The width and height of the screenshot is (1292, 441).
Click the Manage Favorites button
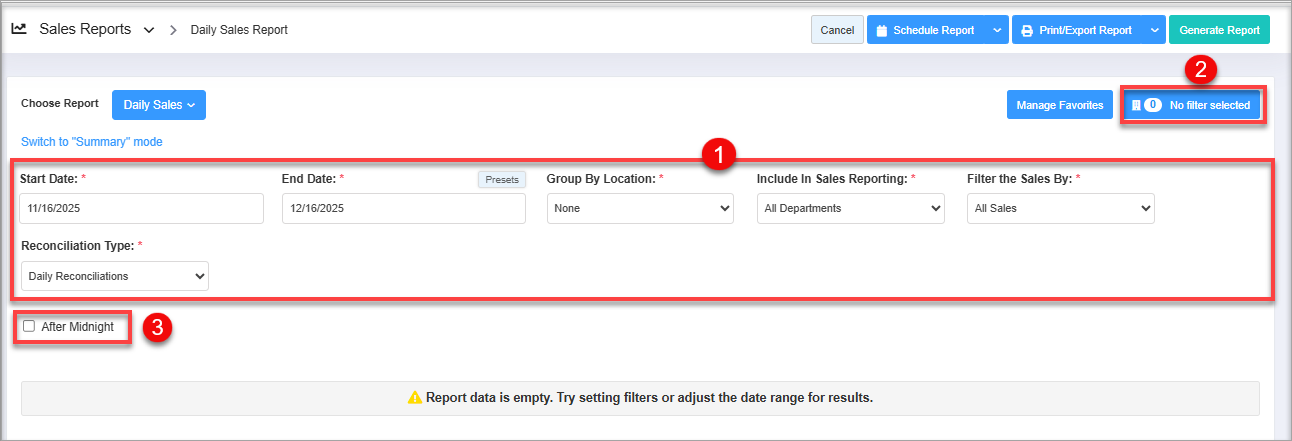click(x=1059, y=105)
